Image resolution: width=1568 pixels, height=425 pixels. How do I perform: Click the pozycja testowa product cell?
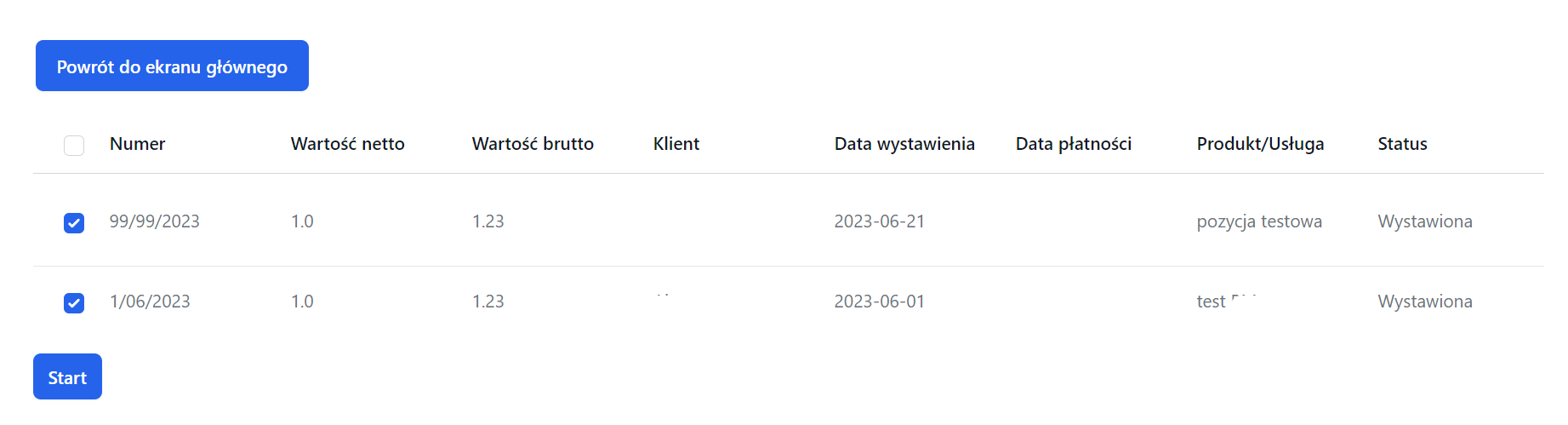point(1259,221)
